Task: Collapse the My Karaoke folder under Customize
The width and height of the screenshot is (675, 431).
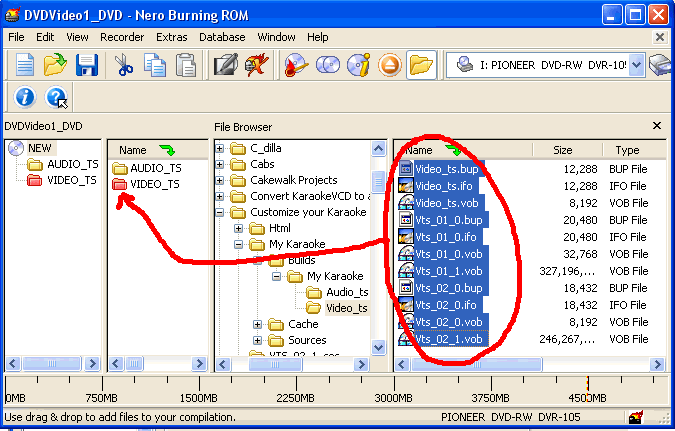Action: (x=238, y=244)
